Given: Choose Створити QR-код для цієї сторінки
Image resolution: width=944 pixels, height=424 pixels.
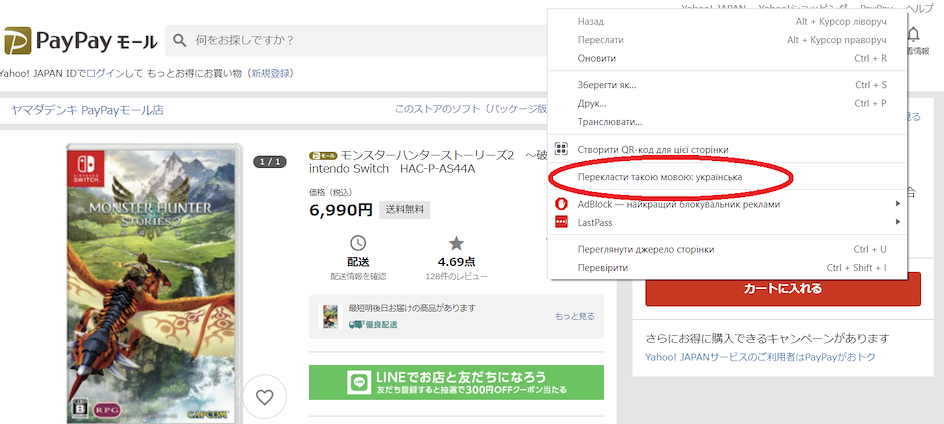Looking at the screenshot, I should (x=727, y=149).
